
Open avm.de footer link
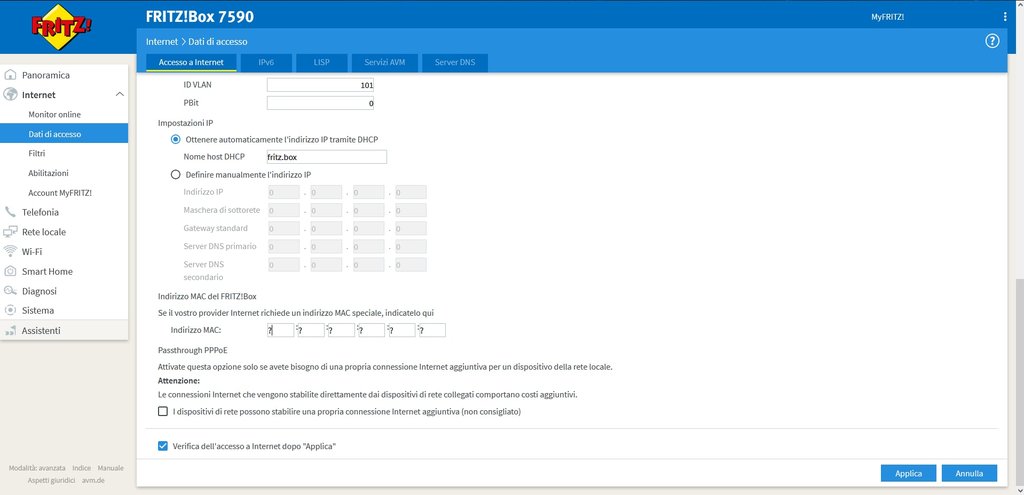pos(93,481)
